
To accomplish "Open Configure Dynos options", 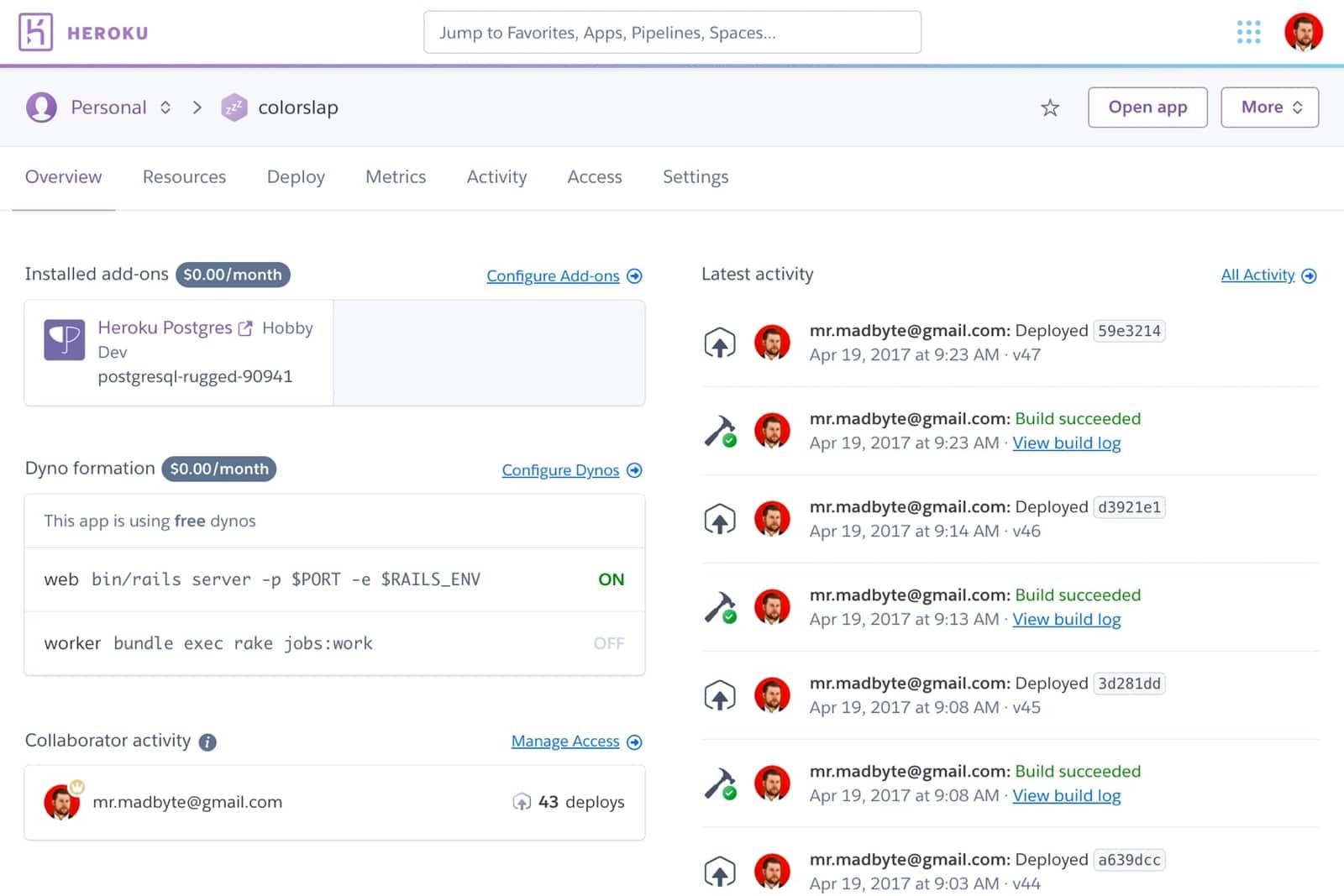I will (x=561, y=470).
